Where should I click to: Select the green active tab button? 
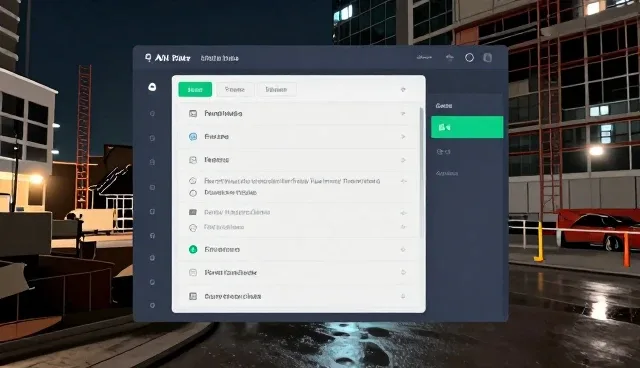point(195,89)
